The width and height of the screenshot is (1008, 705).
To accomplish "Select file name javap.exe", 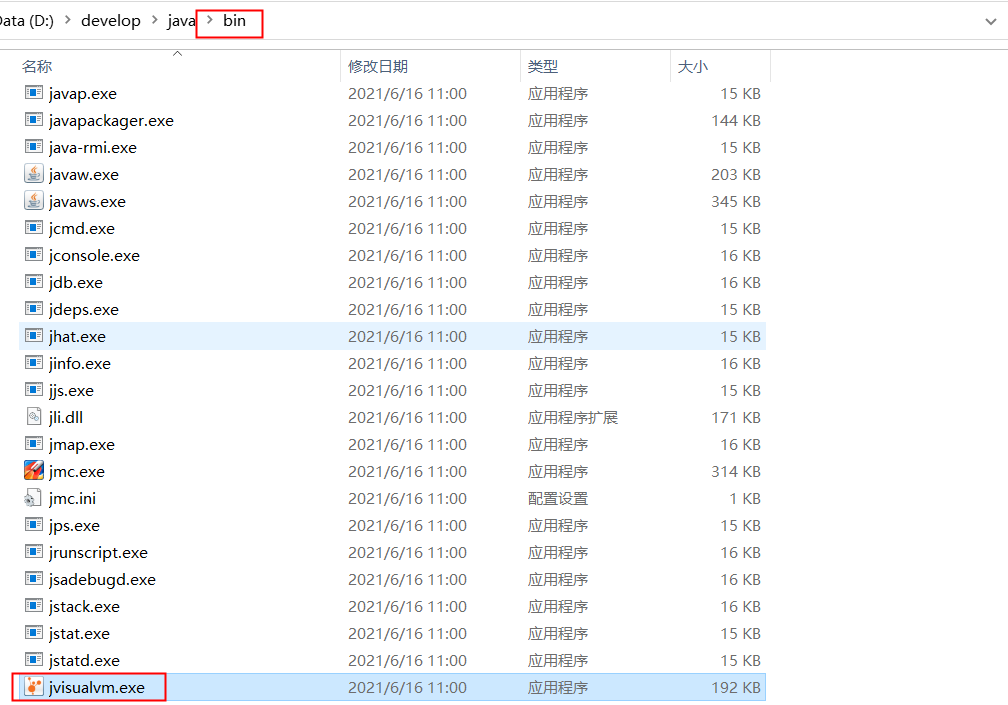I will coord(83,94).
